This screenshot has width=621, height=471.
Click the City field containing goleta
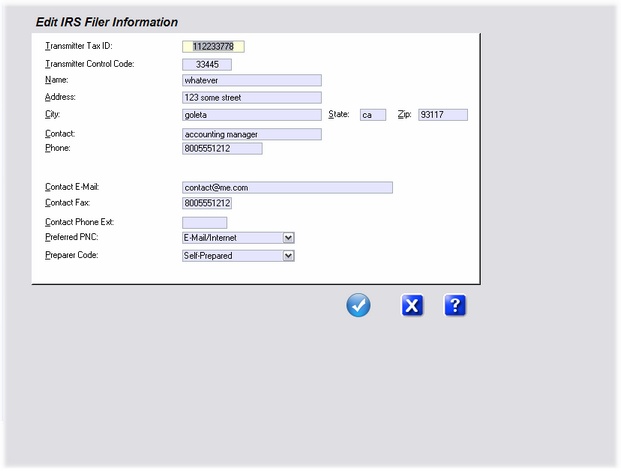click(251, 115)
